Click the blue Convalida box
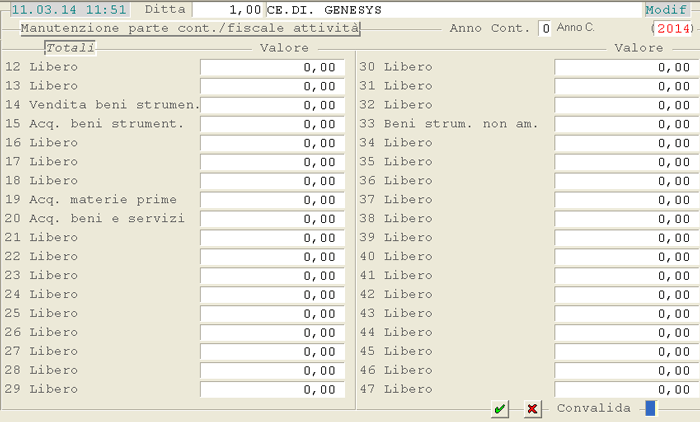The width and height of the screenshot is (700, 422). (650, 408)
